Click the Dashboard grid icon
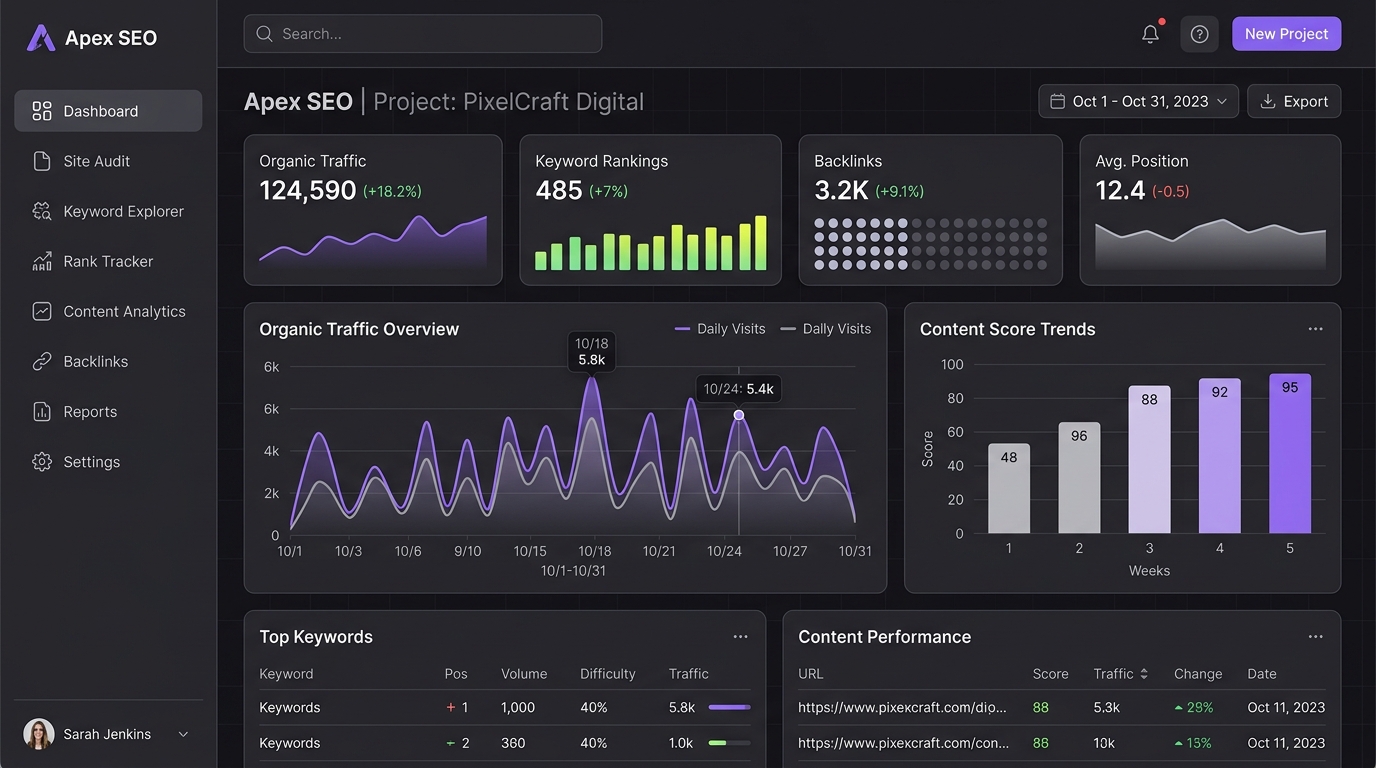Viewport: 1376px width, 768px height. (42, 111)
